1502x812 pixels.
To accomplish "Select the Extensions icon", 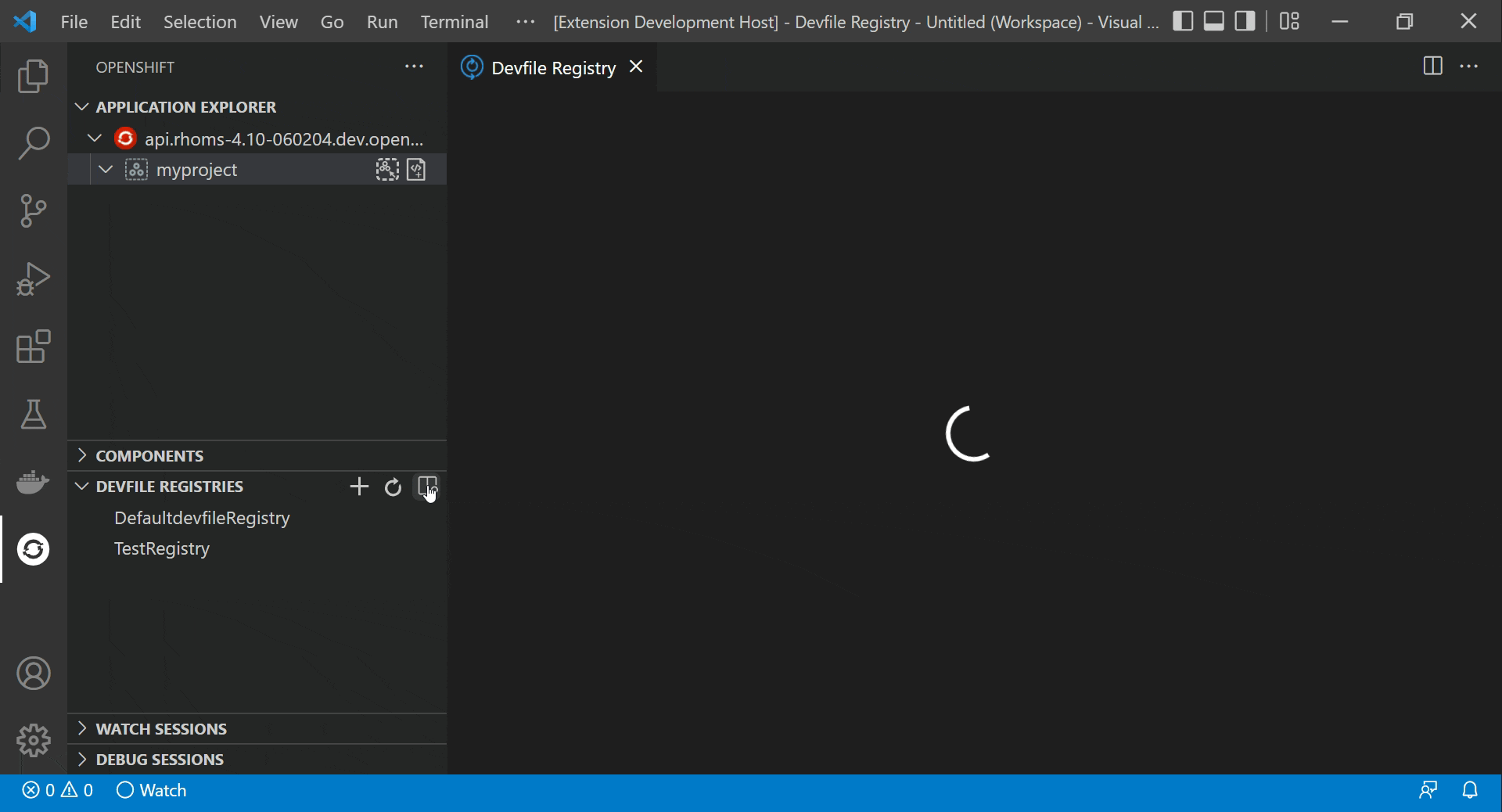I will [x=33, y=347].
